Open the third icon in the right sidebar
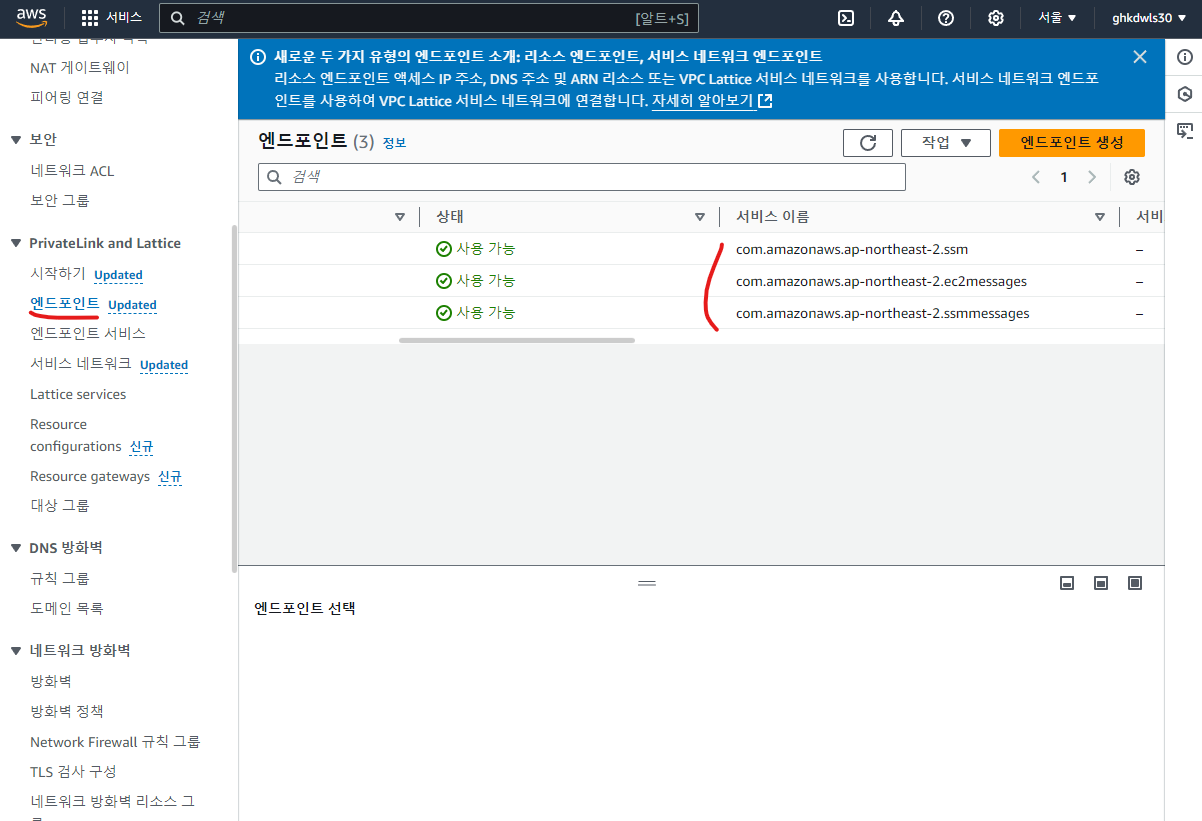This screenshot has height=821, width=1202. 1185,130
